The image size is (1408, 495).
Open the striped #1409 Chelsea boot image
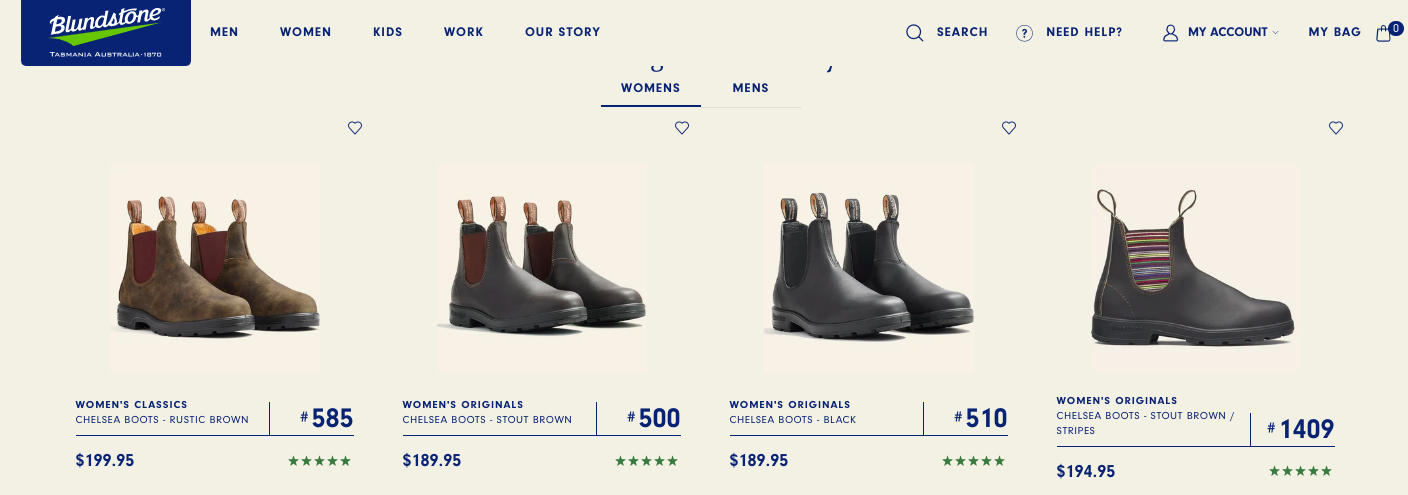pyautogui.click(x=1195, y=267)
